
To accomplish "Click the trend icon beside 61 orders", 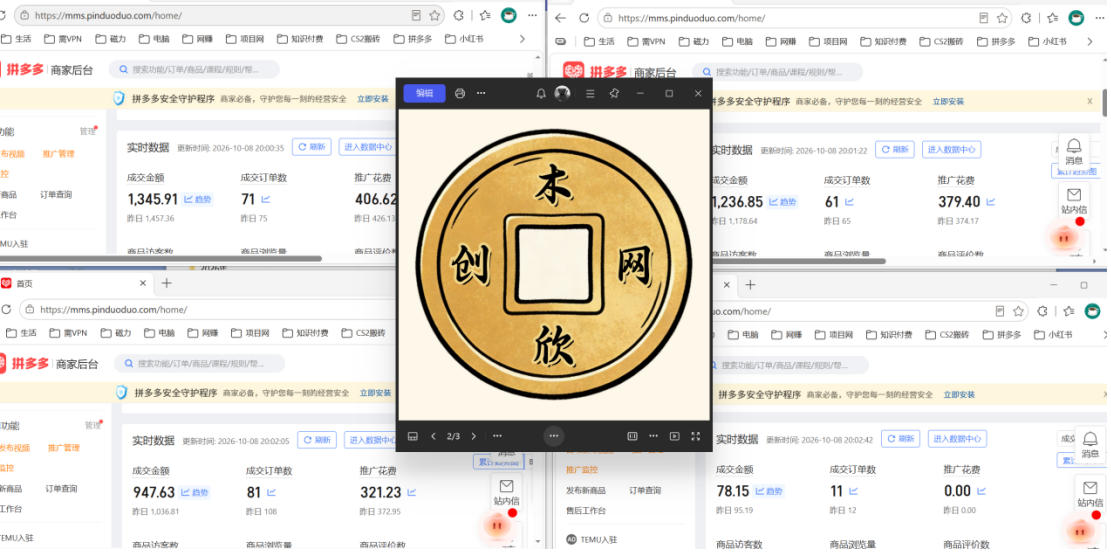I will pos(849,202).
